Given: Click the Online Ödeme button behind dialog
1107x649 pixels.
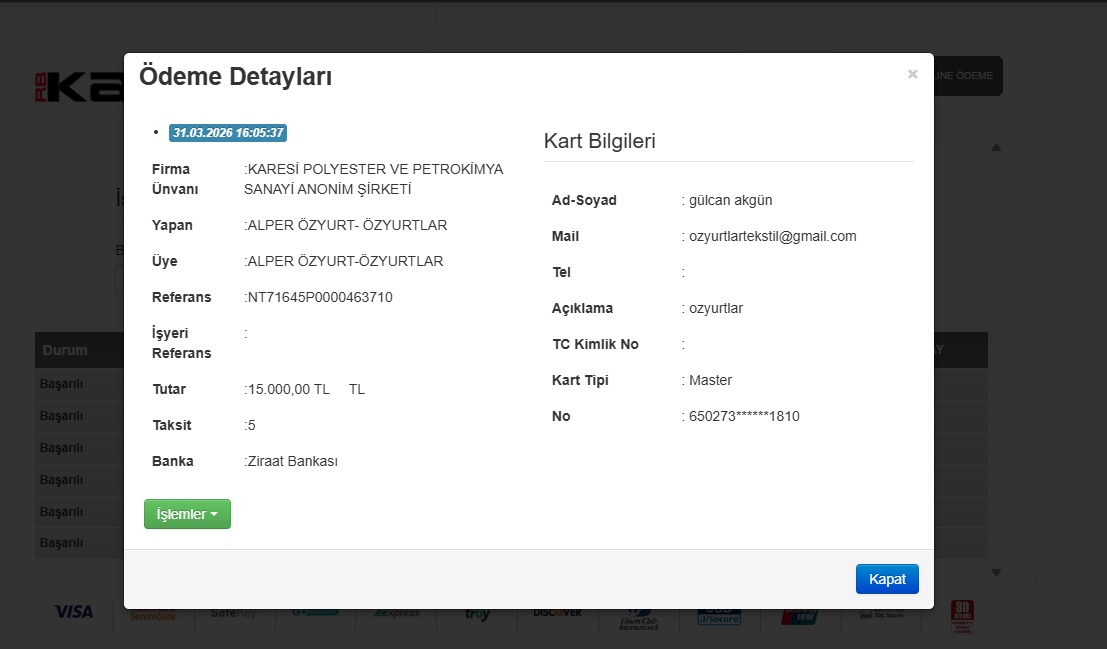Looking at the screenshot, I should point(967,76).
